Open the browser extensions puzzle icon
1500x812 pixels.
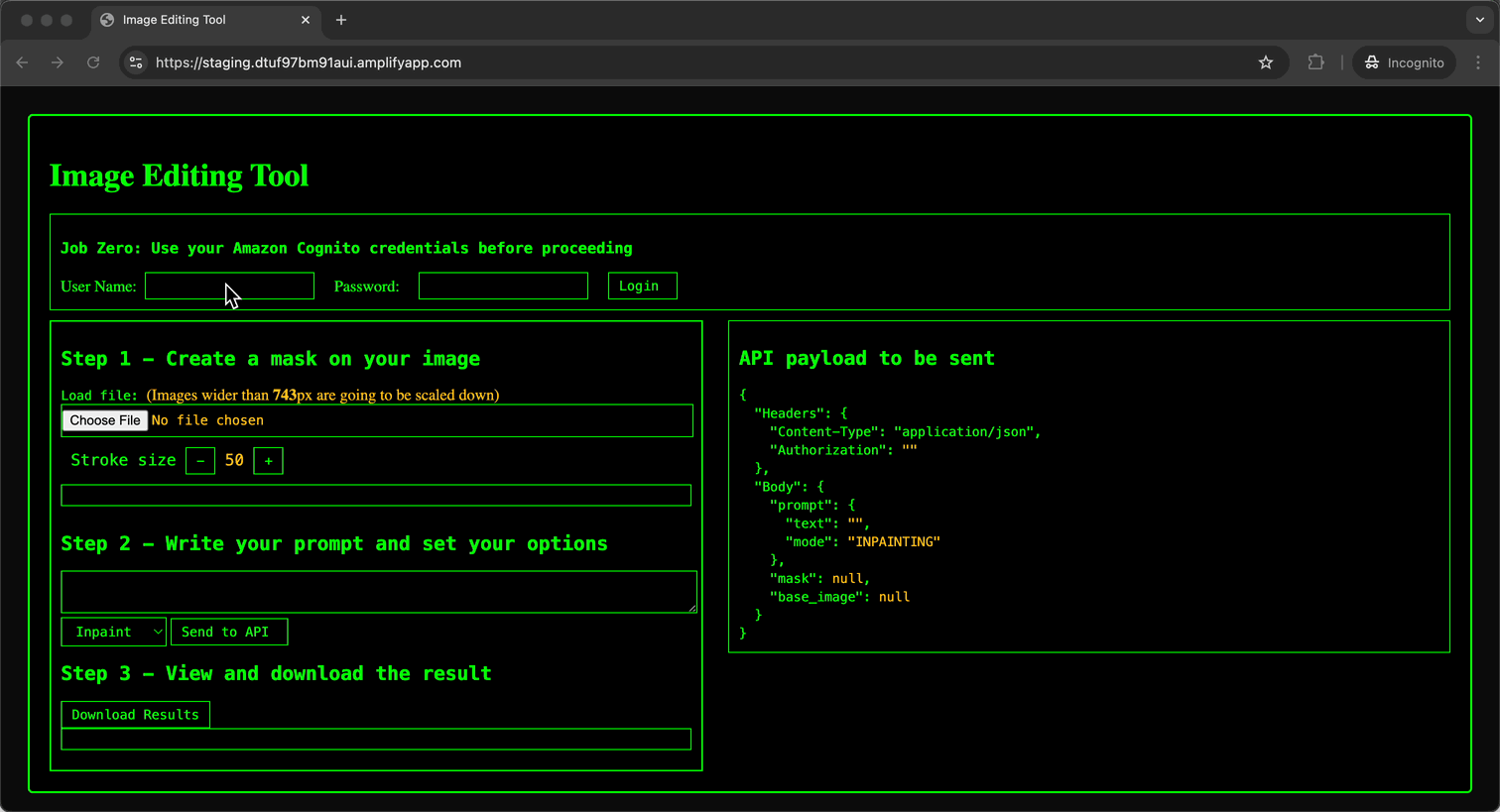(x=1315, y=62)
